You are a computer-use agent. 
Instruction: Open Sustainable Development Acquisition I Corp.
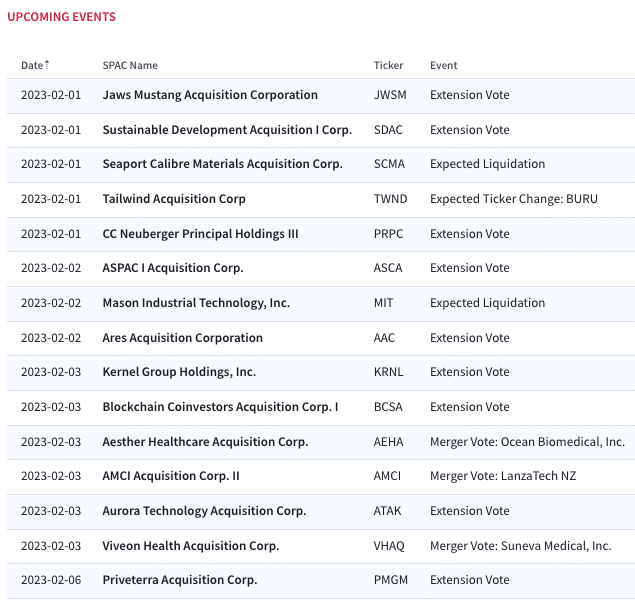[x=227, y=130]
